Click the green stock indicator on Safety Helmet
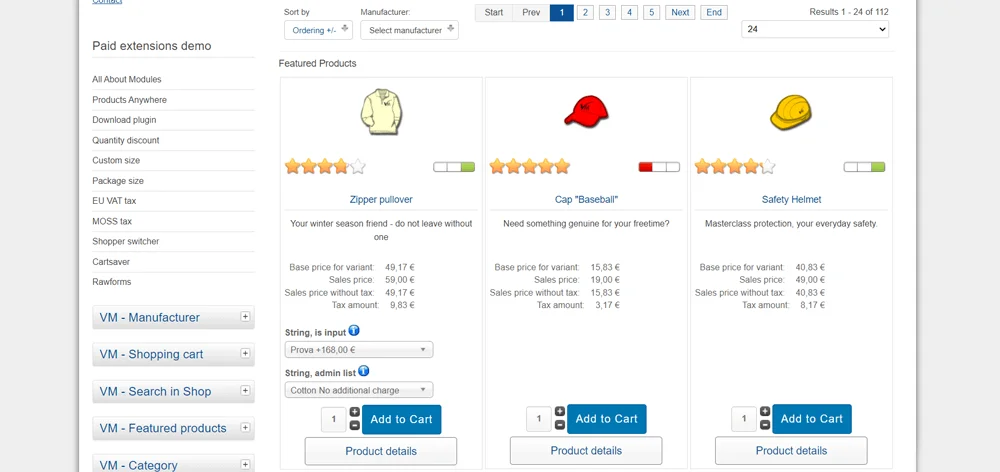The image size is (1000, 472). tap(864, 167)
